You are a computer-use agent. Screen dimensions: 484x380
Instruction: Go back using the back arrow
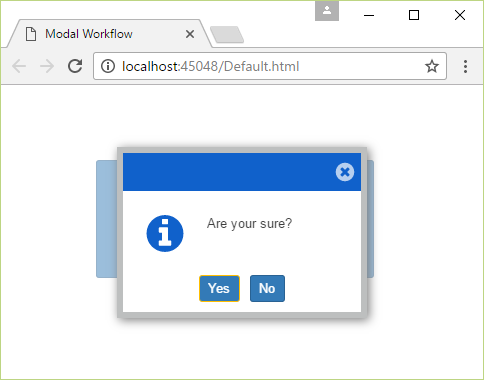tap(19, 66)
